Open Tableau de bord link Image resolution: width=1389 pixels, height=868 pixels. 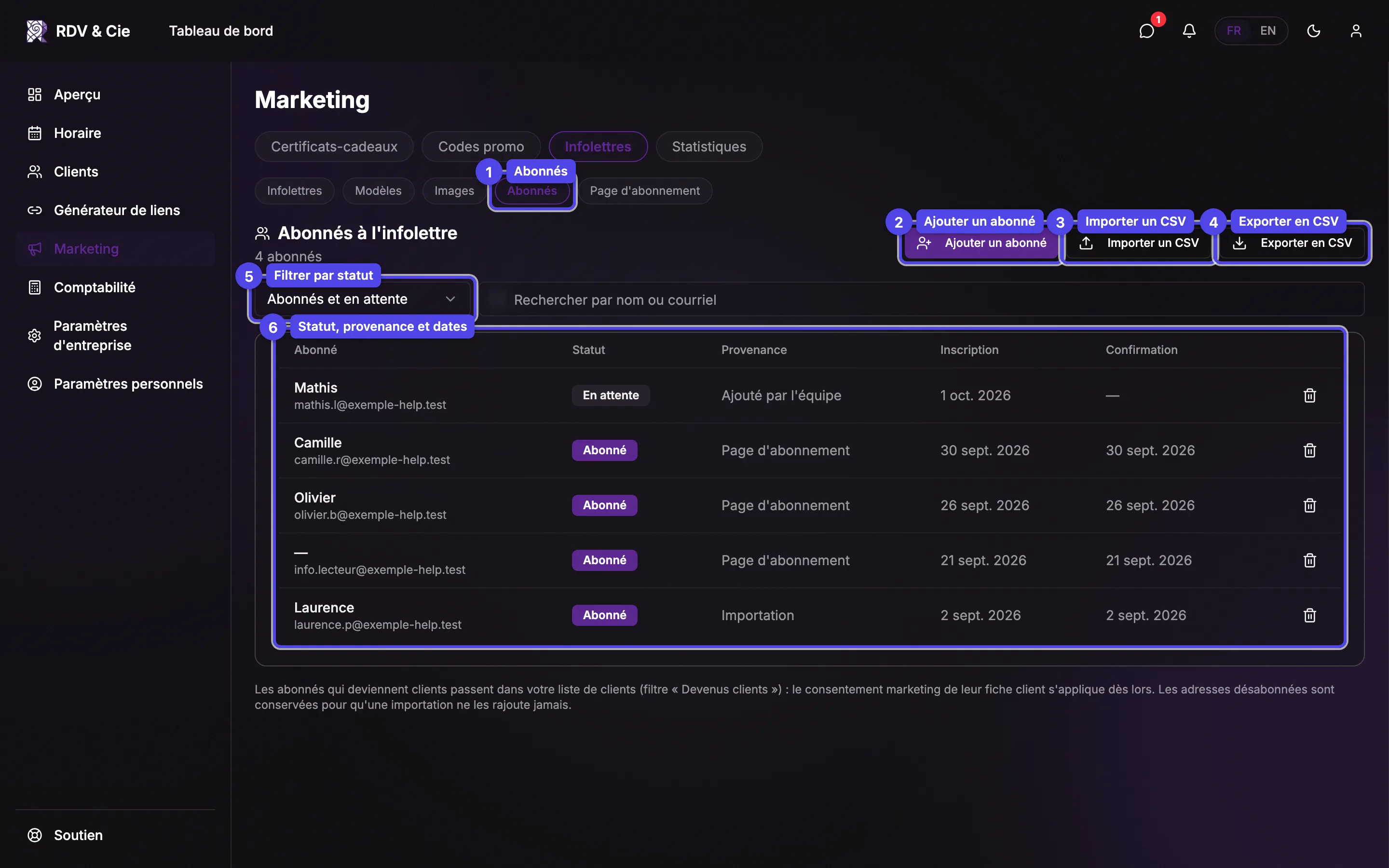[x=221, y=31]
